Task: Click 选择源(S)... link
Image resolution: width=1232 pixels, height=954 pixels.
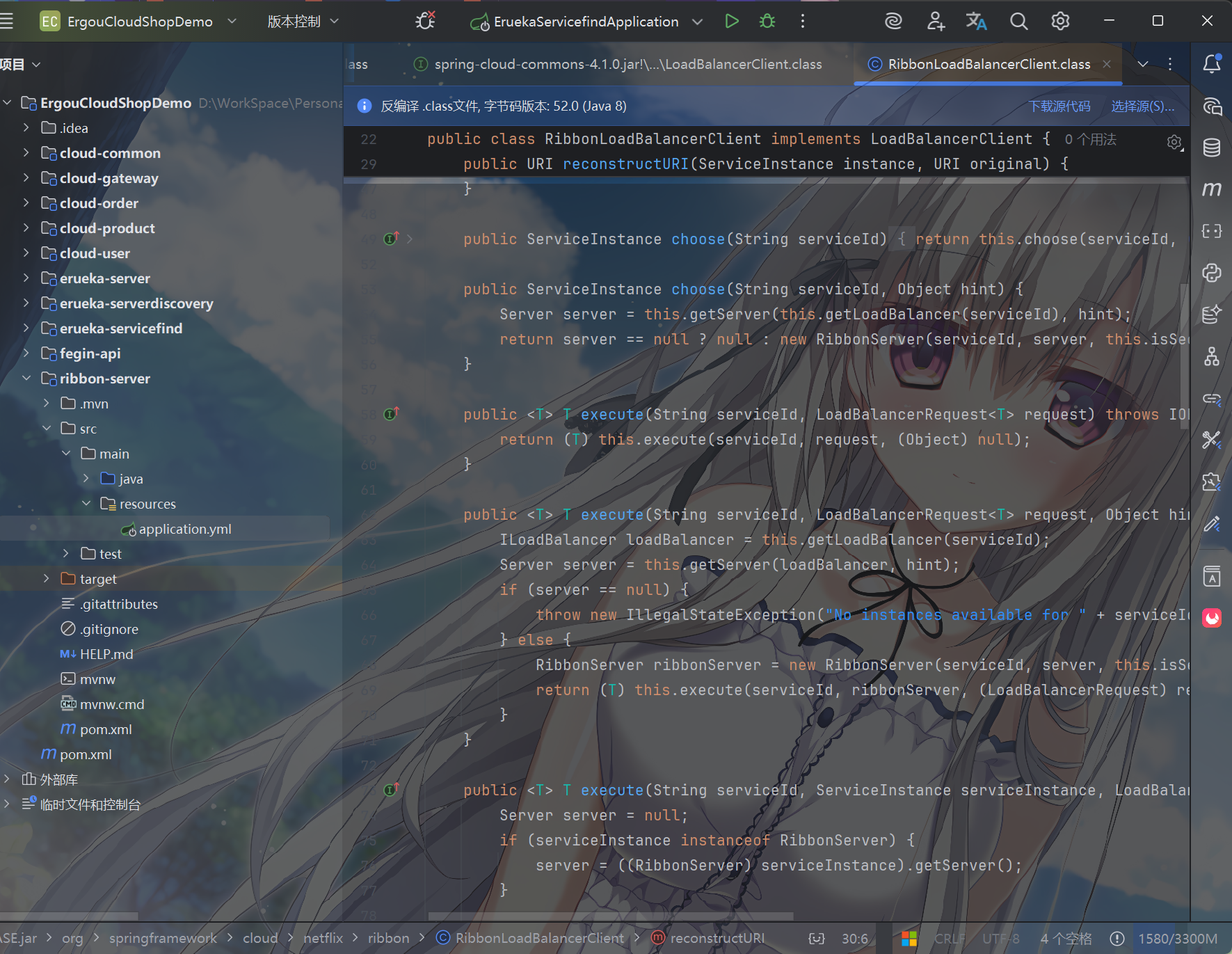Action: (1142, 106)
